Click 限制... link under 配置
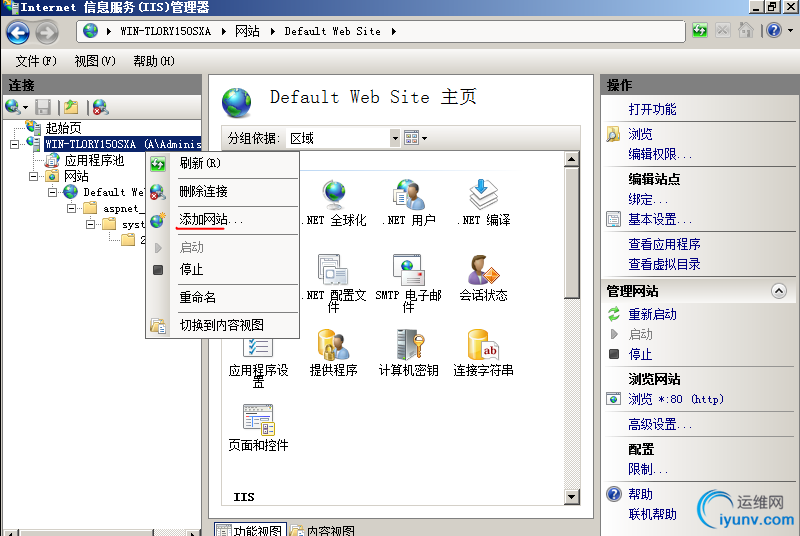 click(x=647, y=469)
